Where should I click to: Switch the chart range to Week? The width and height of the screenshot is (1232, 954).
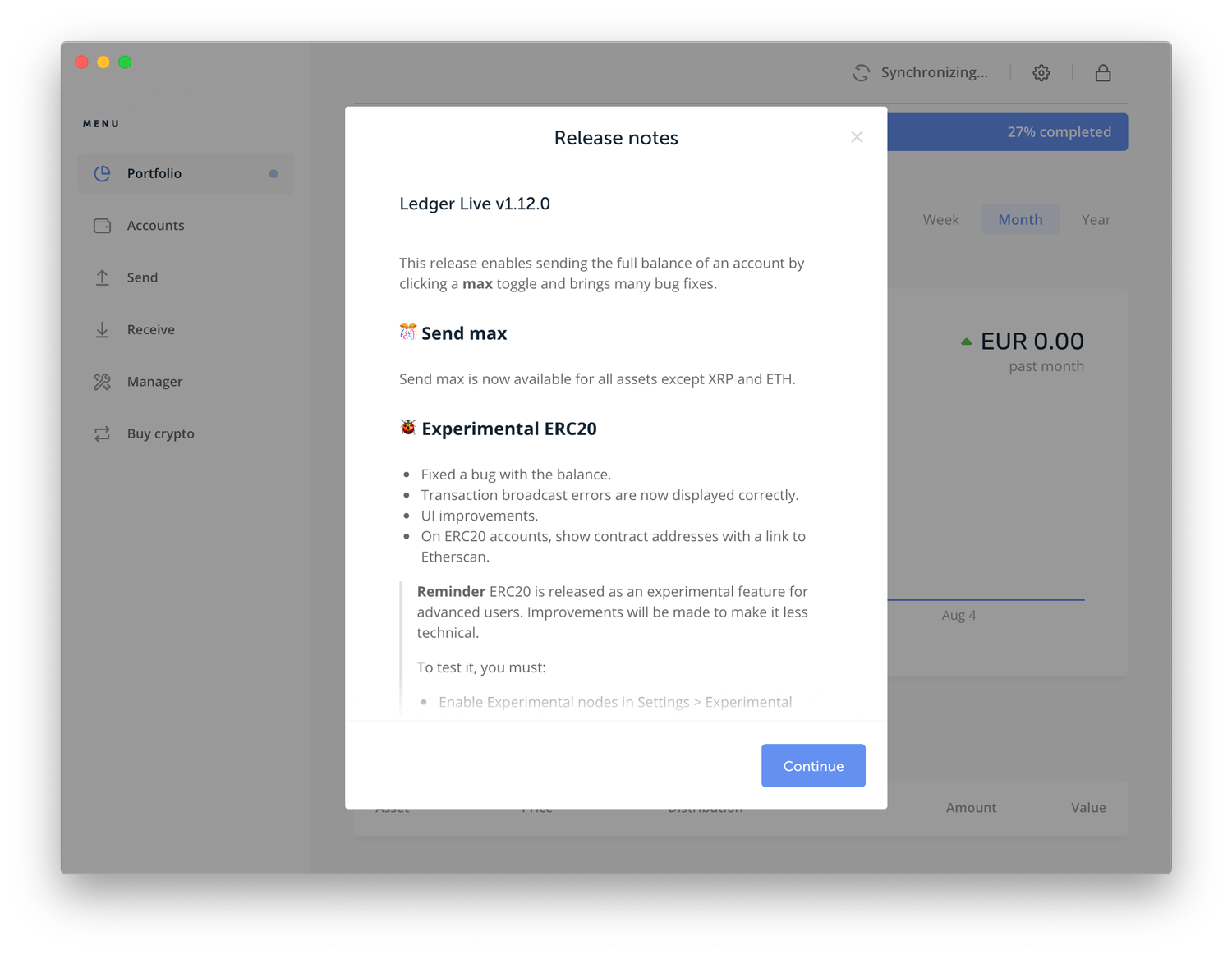[x=940, y=219]
